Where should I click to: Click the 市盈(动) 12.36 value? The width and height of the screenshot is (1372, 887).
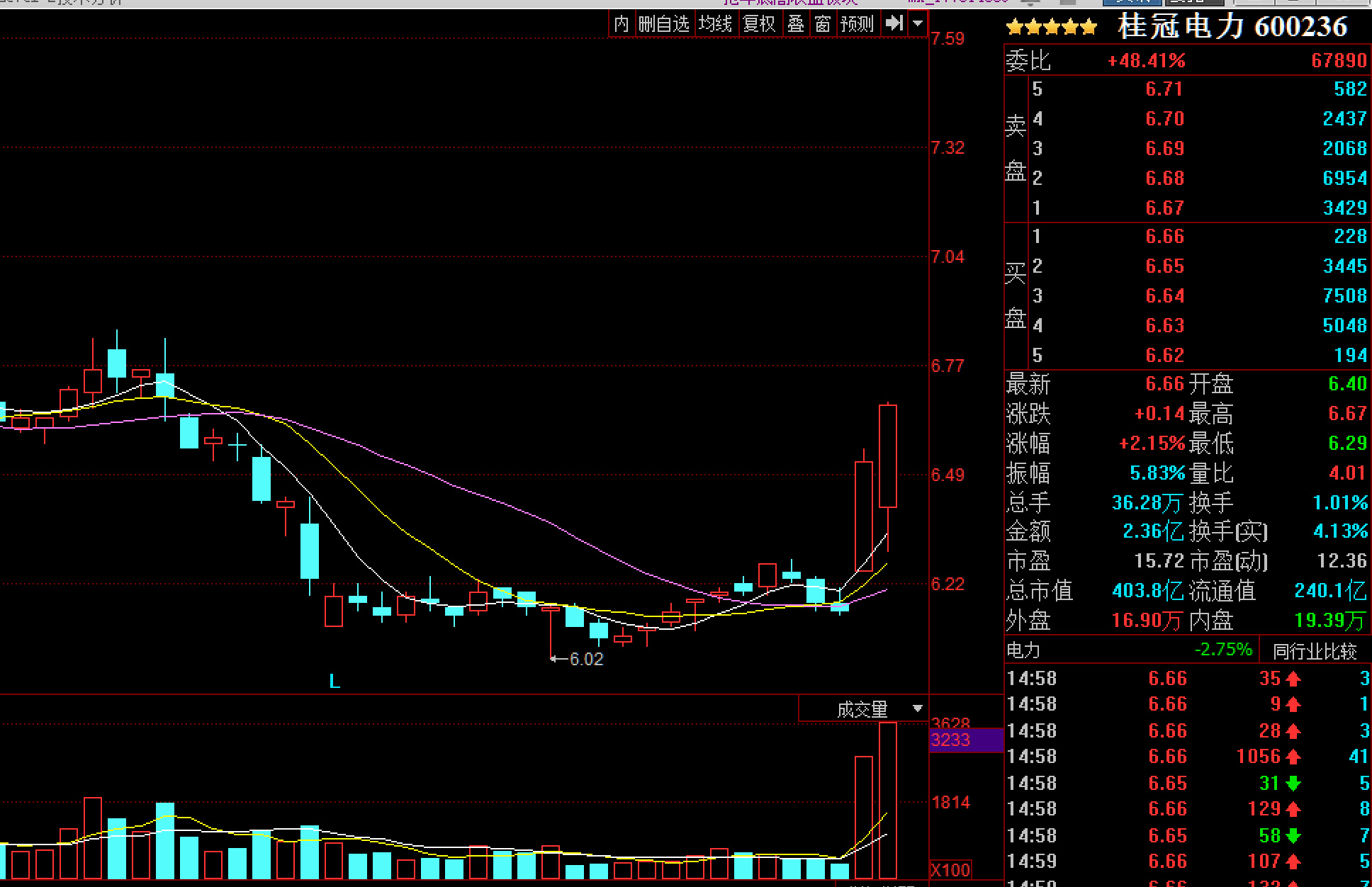1342,561
